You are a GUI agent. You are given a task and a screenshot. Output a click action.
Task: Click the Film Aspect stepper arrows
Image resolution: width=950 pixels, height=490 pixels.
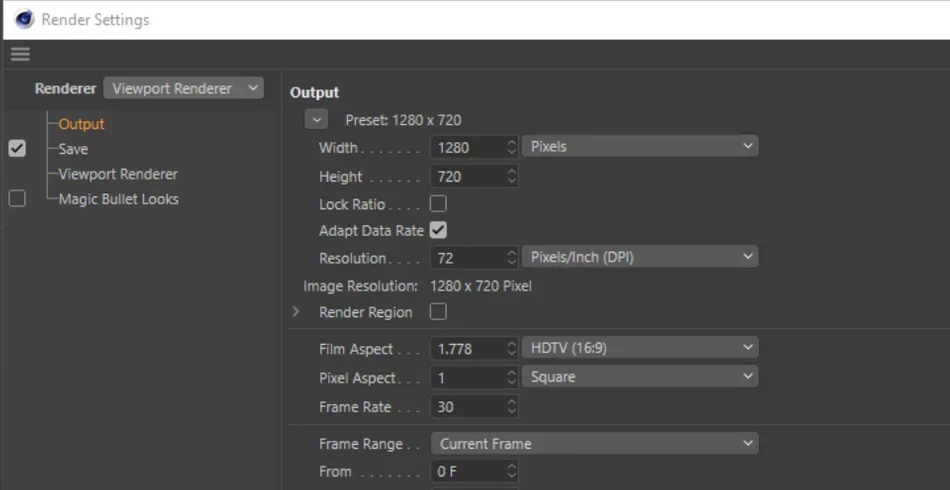(x=511, y=349)
